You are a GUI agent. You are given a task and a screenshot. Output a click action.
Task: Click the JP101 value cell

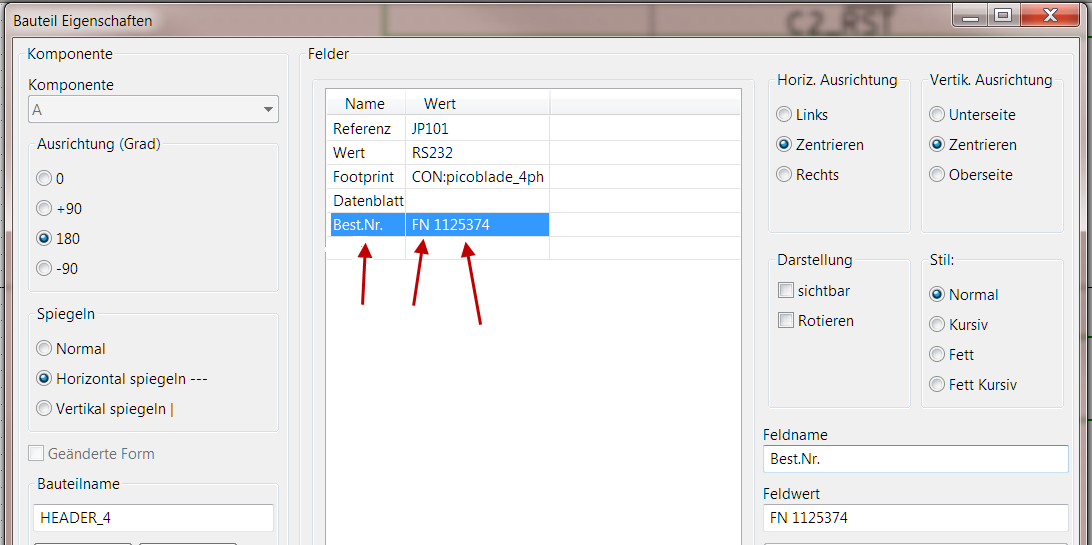[x=478, y=128]
